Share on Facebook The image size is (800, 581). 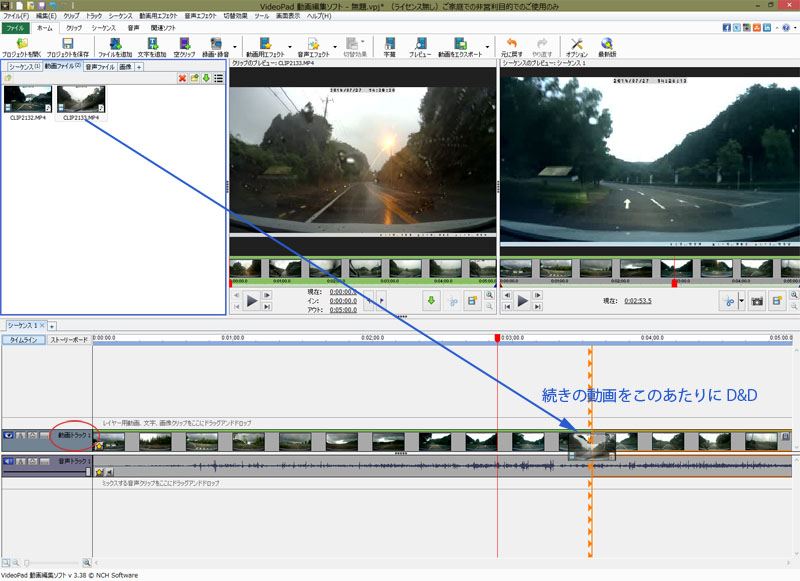[x=727, y=28]
